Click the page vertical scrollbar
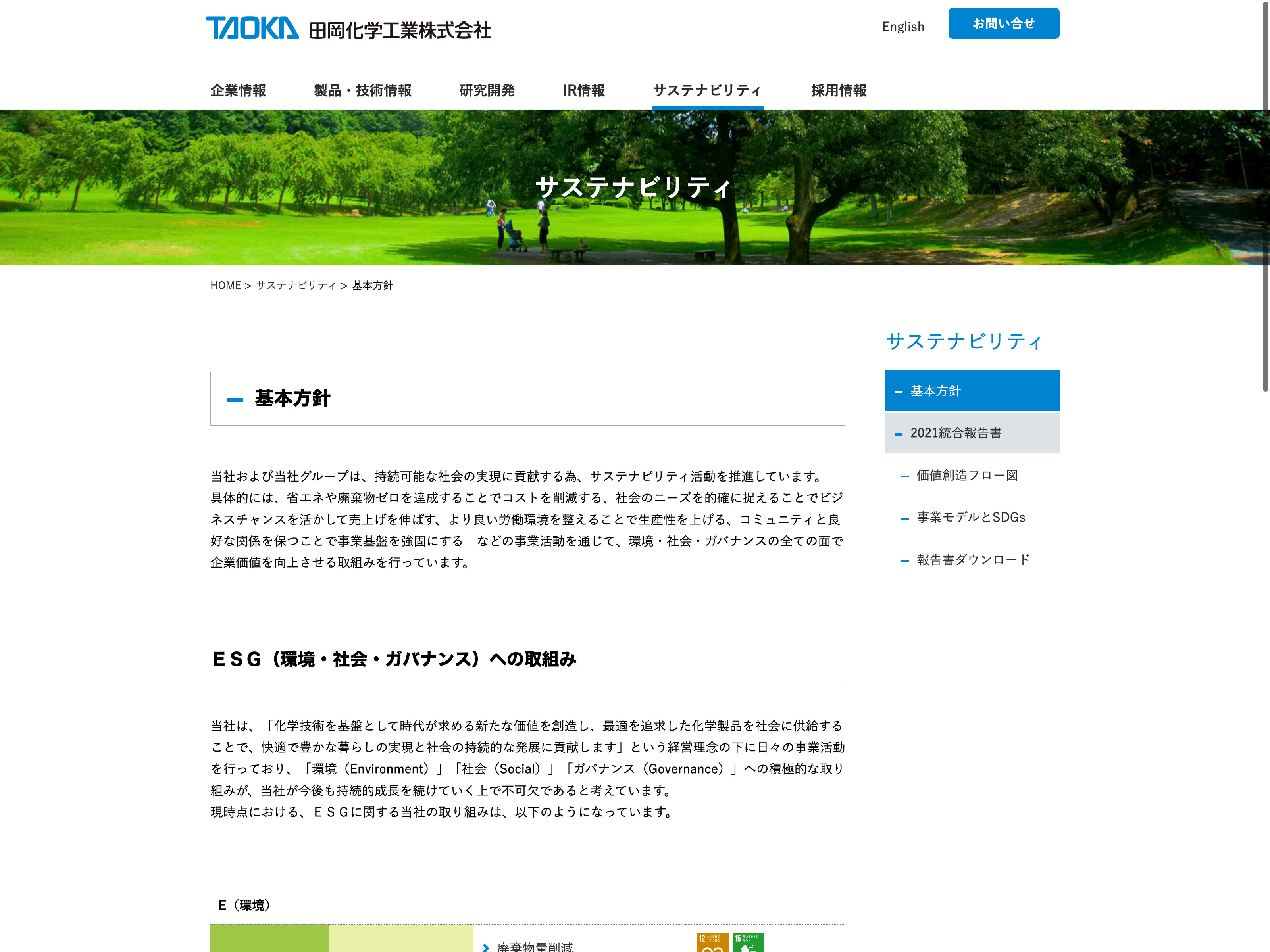Screen dimensions: 1270x952 (1265, 195)
